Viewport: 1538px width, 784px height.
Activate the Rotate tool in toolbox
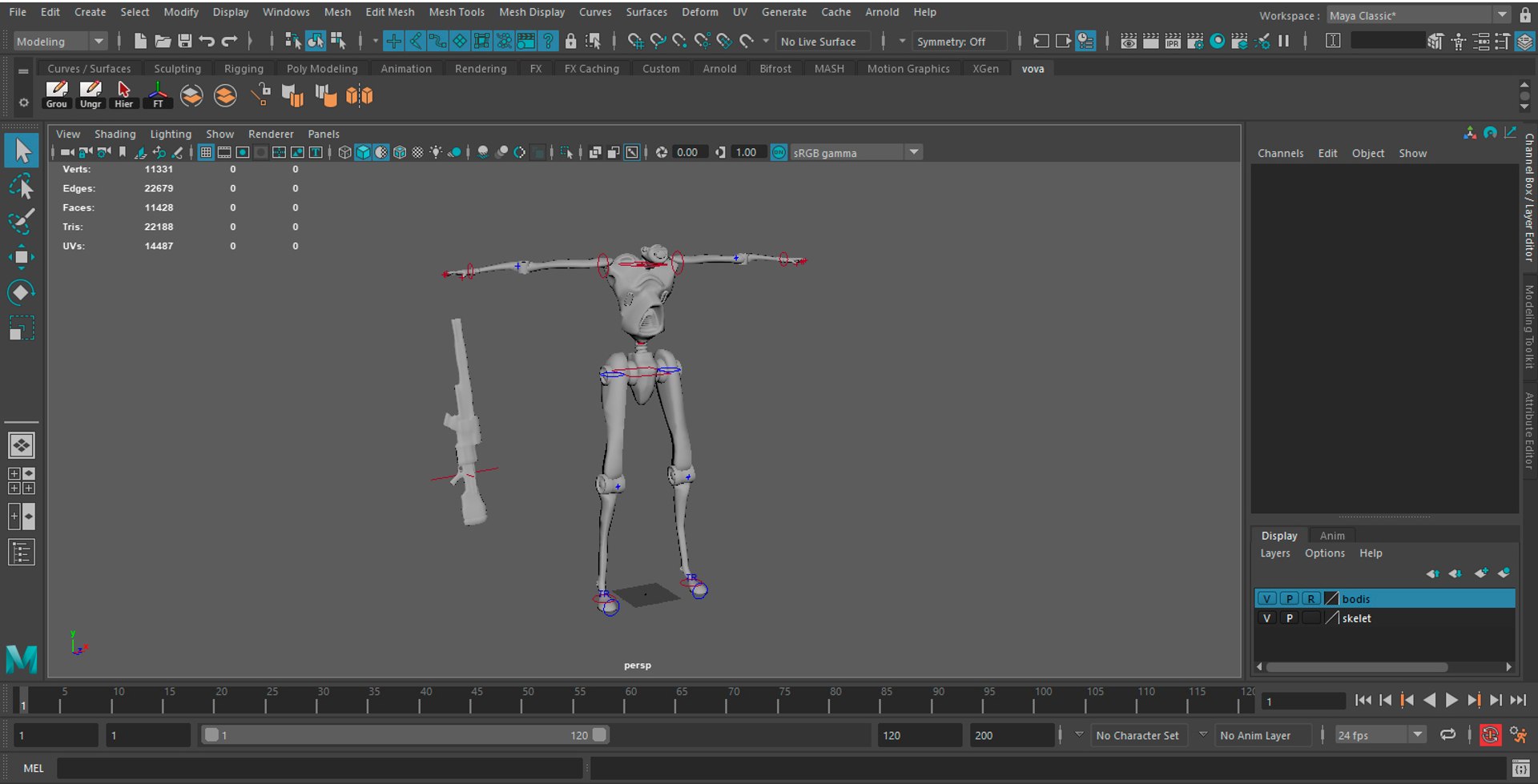(22, 292)
